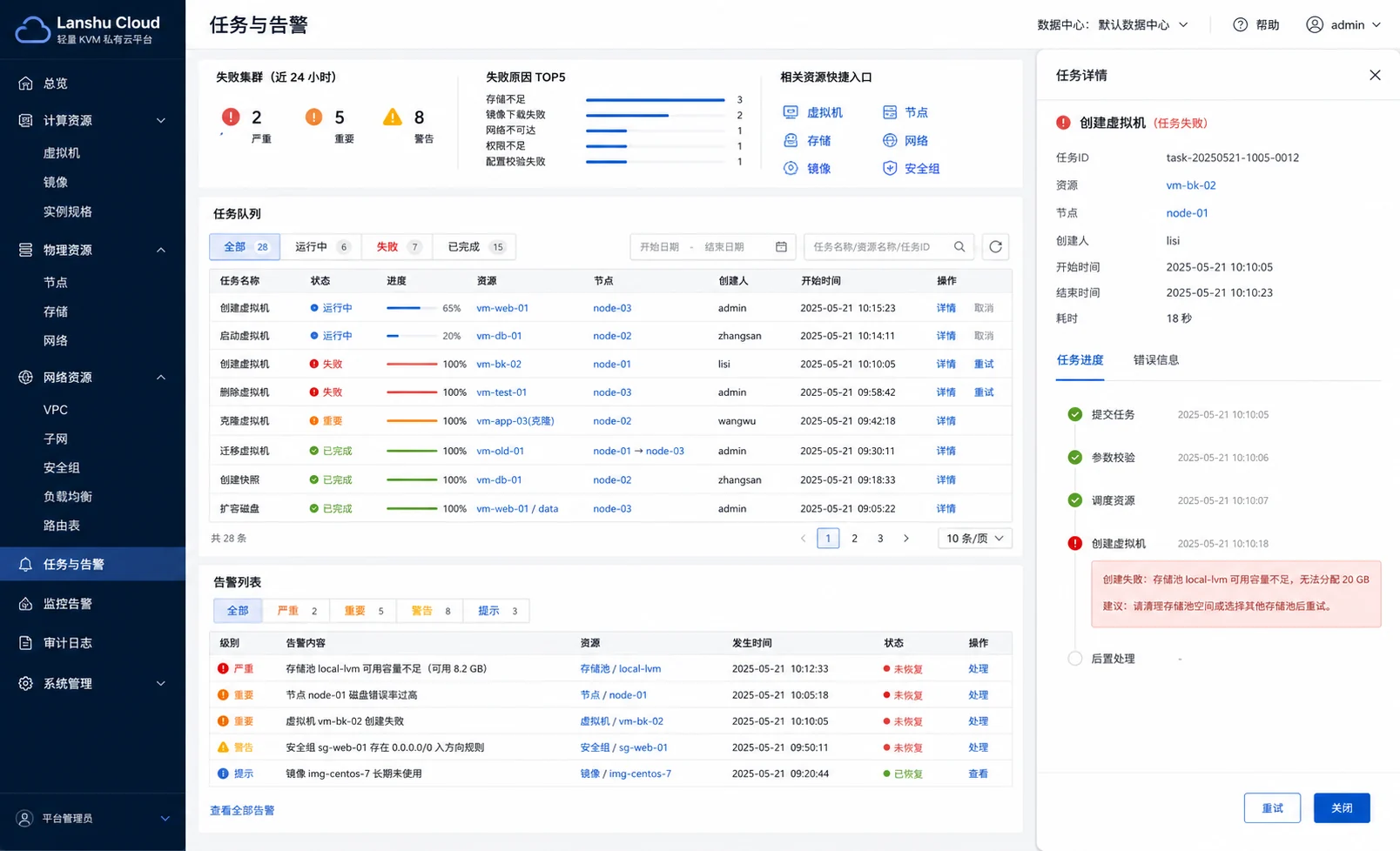This screenshot has width=1400, height=851.
Task: Filter task queue by 已完成 tab
Action: click(475, 247)
